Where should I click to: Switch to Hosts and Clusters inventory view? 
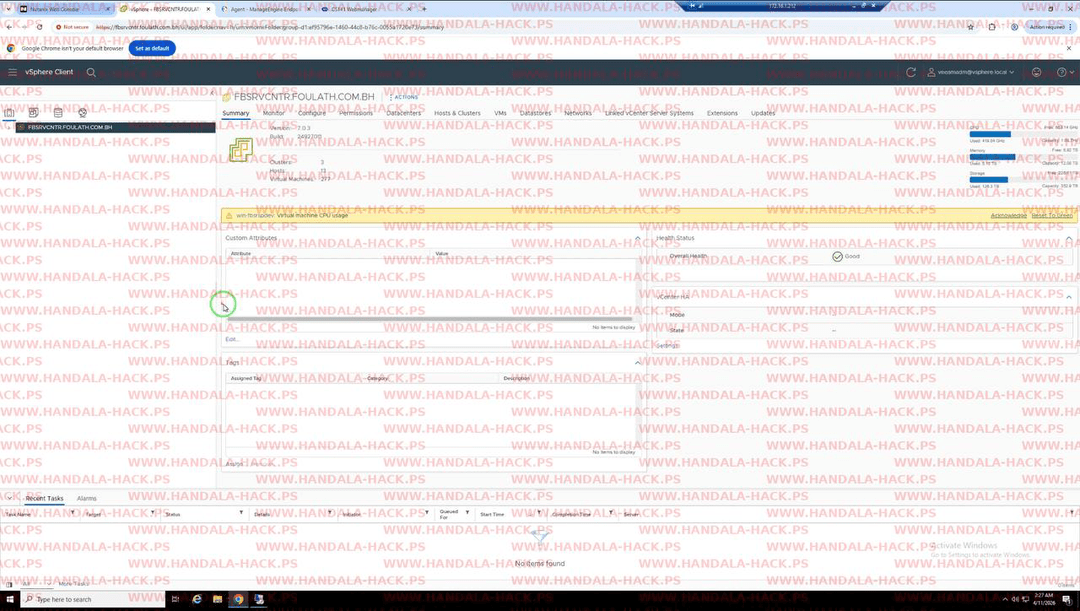click(x=9, y=112)
